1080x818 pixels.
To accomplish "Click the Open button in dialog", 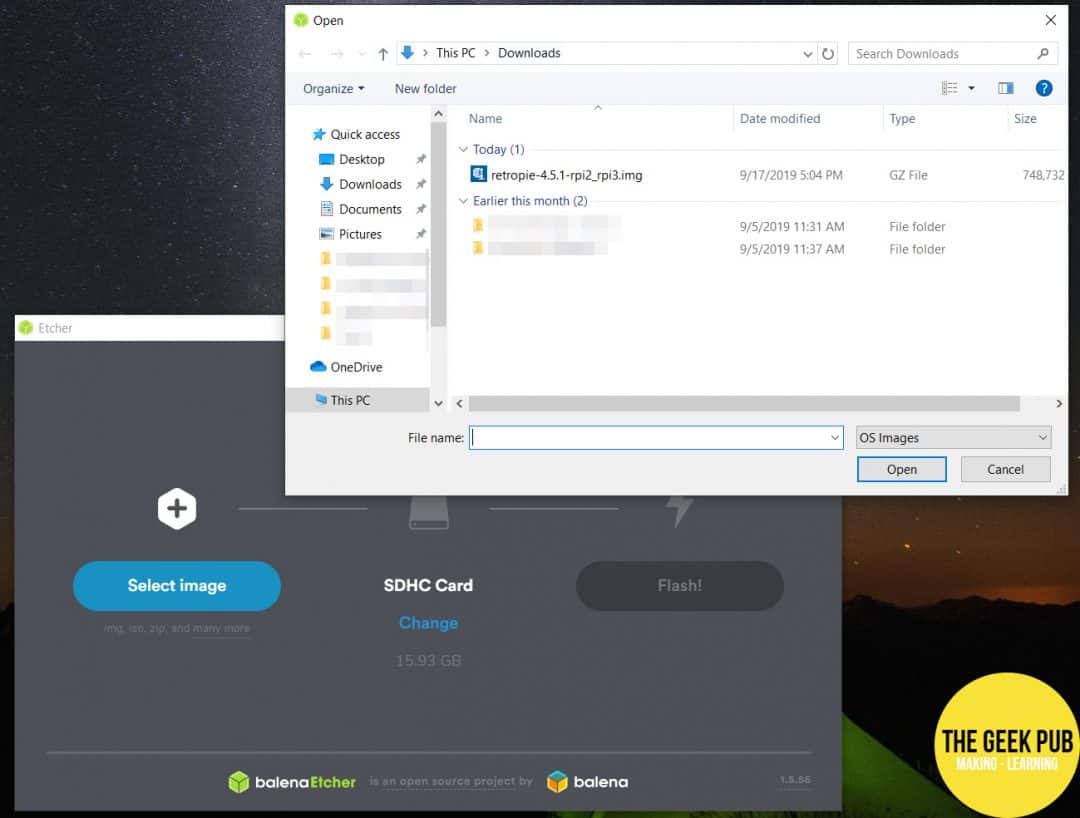I will pyautogui.click(x=901, y=469).
